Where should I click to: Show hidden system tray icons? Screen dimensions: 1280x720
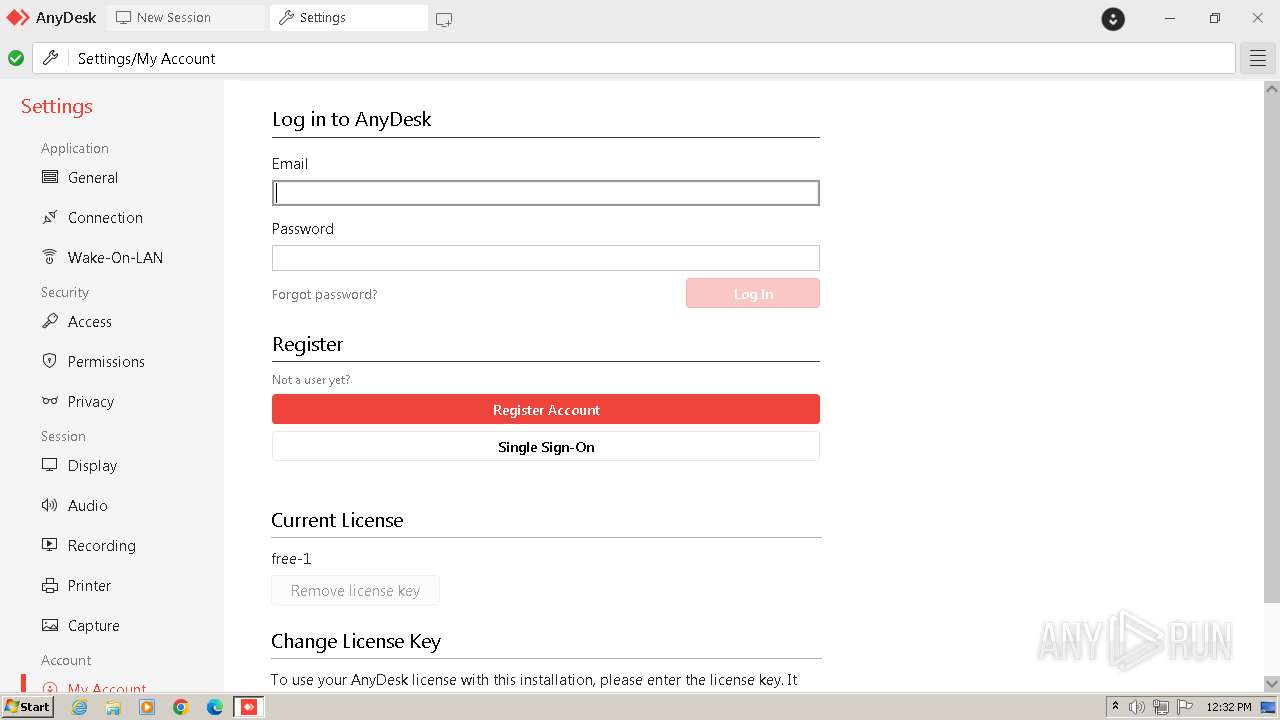point(1116,707)
